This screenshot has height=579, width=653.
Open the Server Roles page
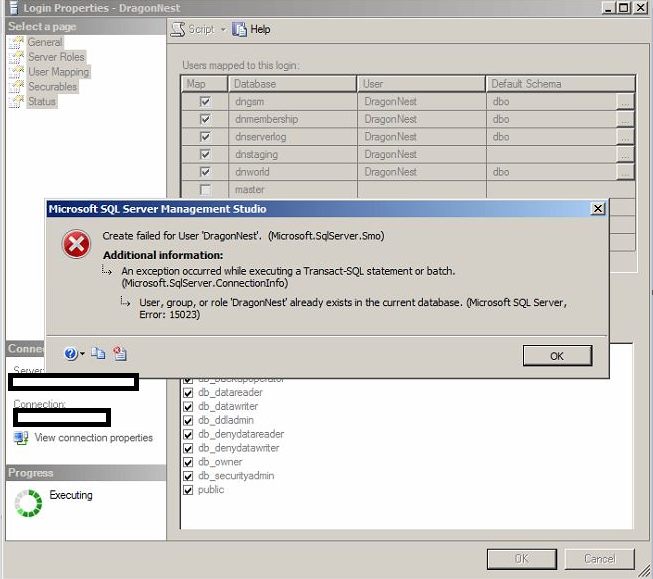(x=56, y=57)
